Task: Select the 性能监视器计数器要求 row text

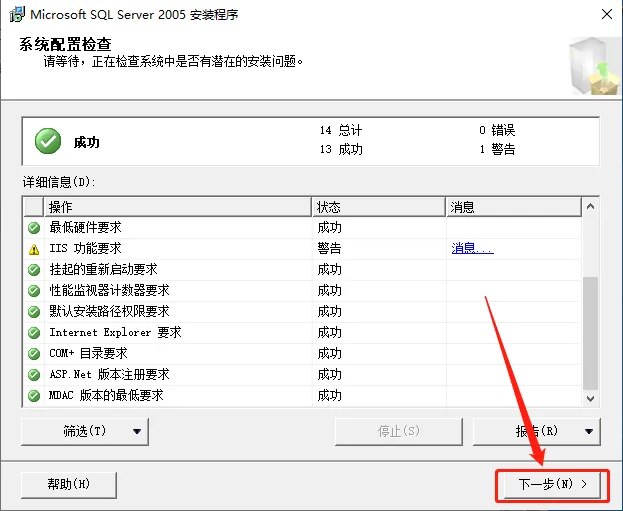Action: (109, 290)
